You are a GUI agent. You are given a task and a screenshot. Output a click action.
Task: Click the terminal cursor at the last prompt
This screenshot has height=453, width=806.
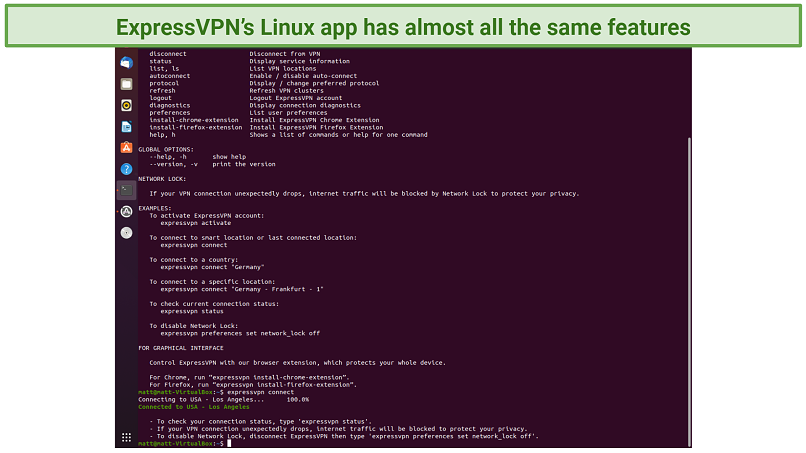tap(229, 443)
